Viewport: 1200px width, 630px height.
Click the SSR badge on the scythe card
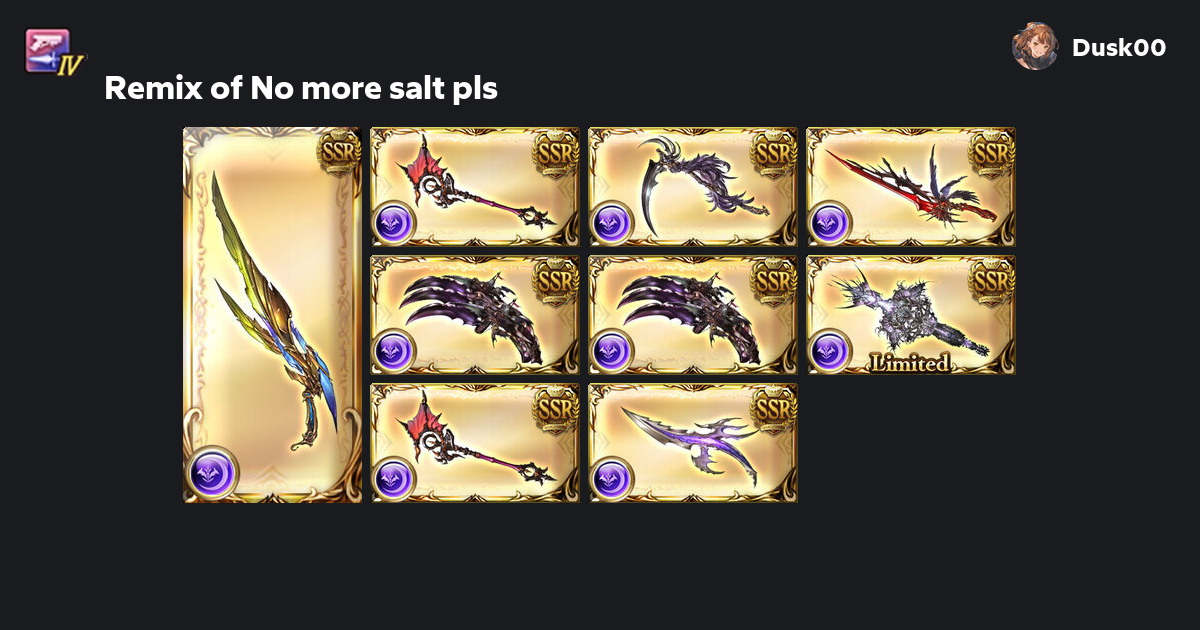775,152
